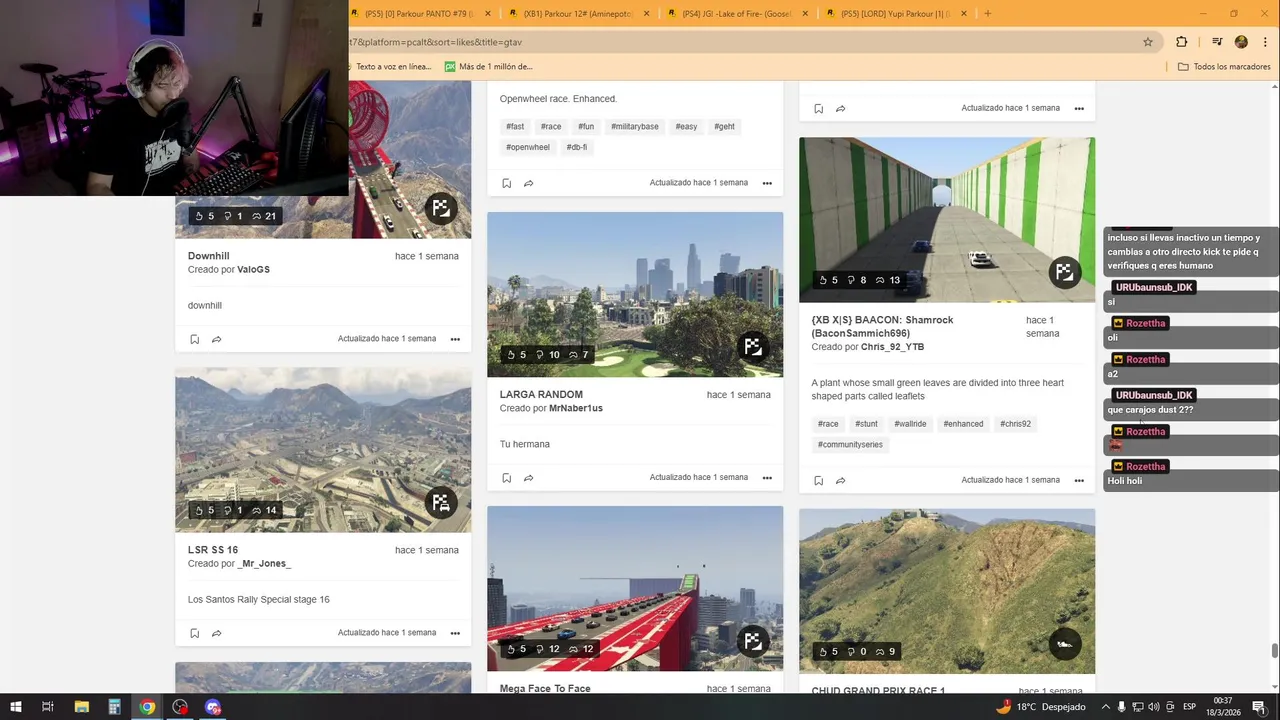Viewport: 1280px width, 720px height.
Task: Filter by the #communityseries tag
Action: point(850,445)
